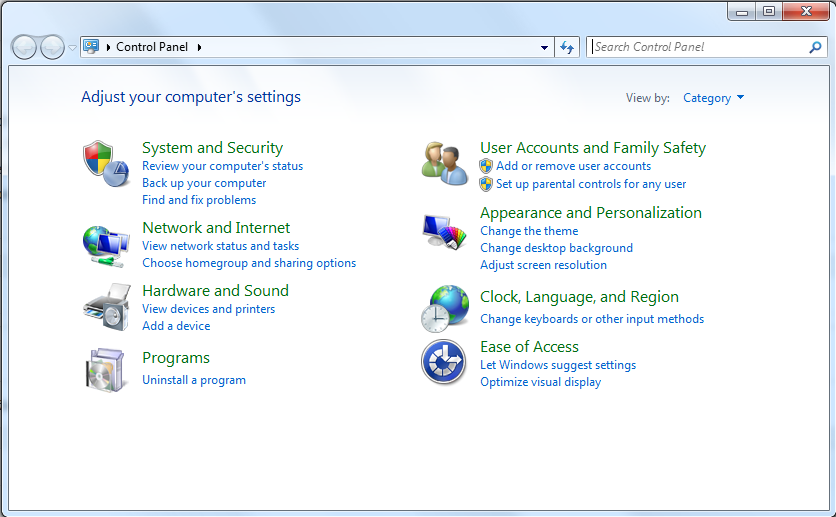This screenshot has width=836, height=517.
Task: Open the Appearance and Personalization monitor icon
Action: [x=445, y=232]
